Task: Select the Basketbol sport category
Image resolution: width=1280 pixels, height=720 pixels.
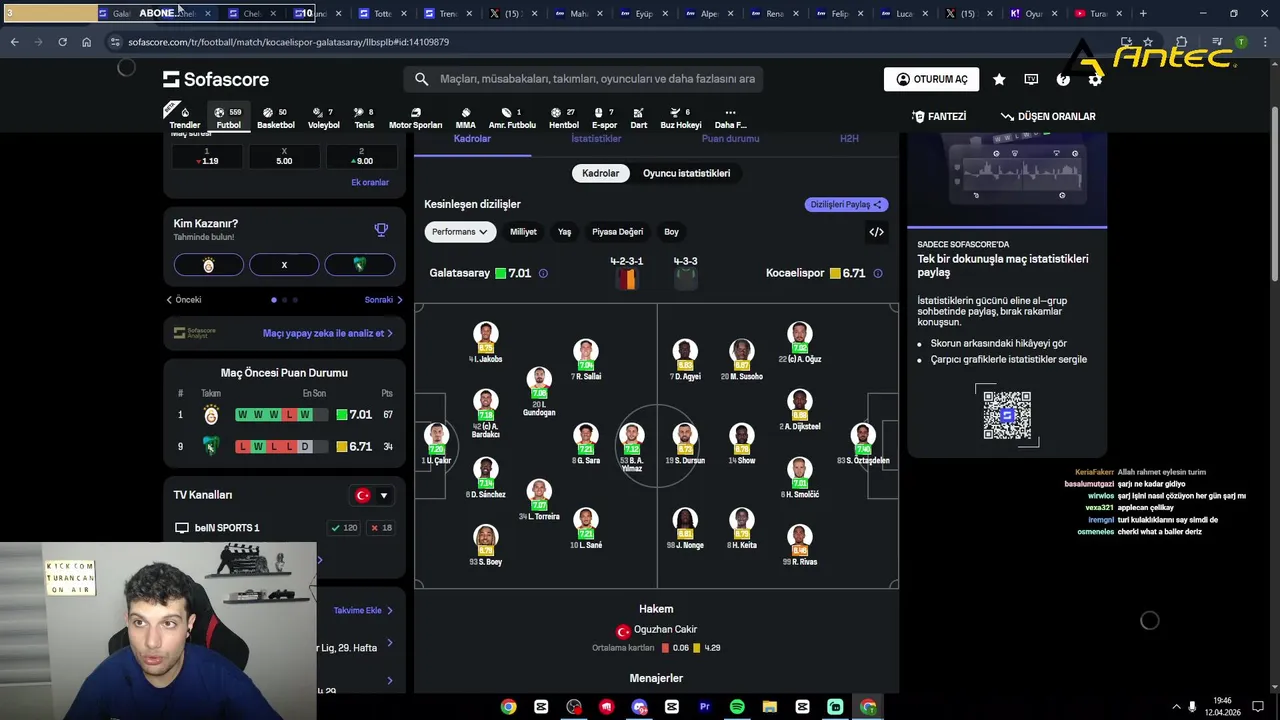Action: [x=276, y=118]
